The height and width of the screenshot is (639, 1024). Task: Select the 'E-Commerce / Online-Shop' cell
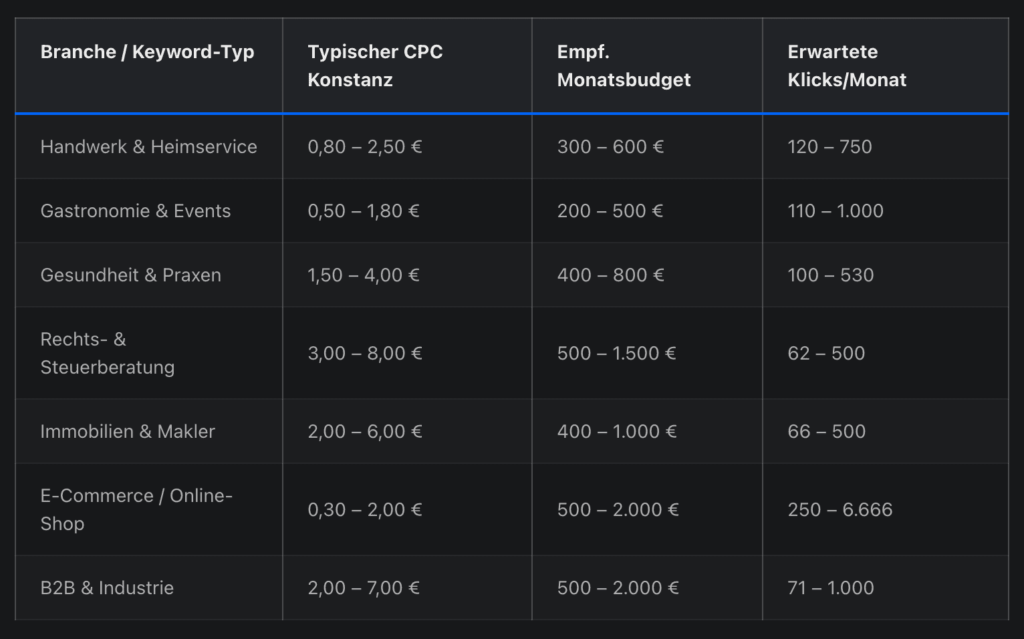click(x=136, y=509)
